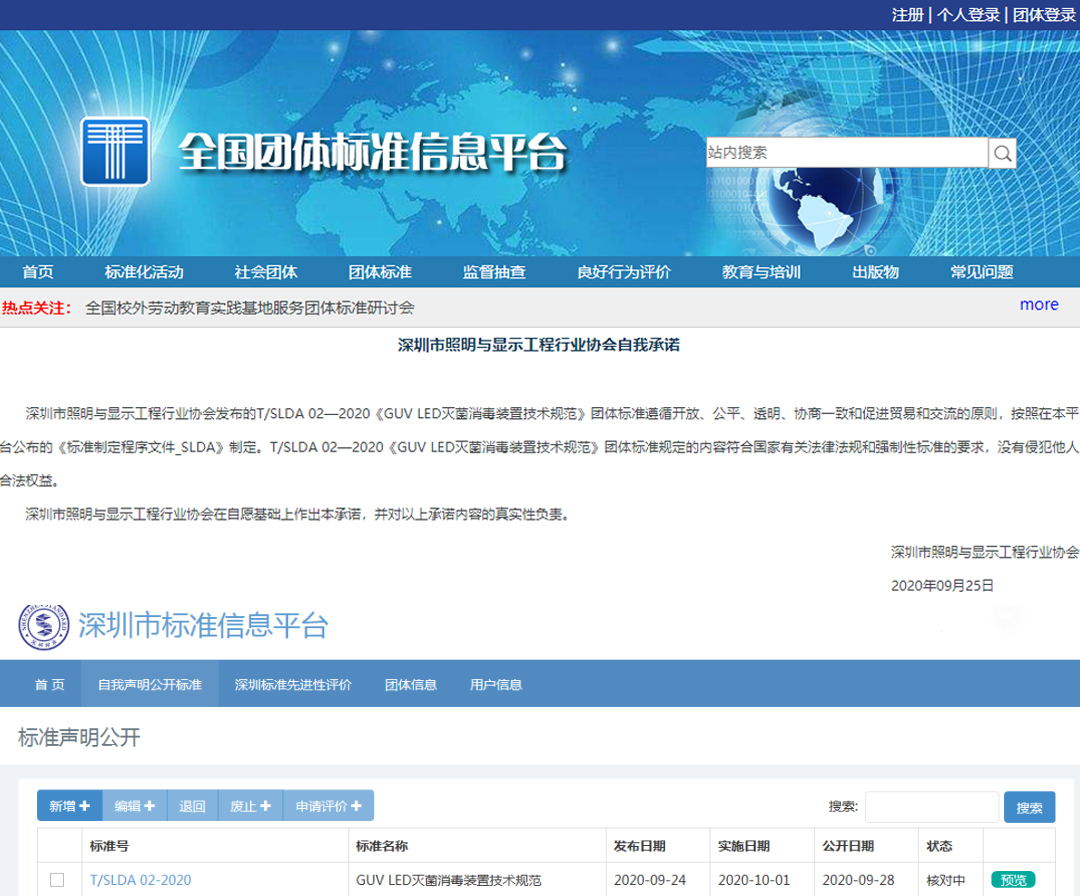The image size is (1080, 896).
Task: Open the 深圳标准先进性评价 tab
Action: pos(293,685)
